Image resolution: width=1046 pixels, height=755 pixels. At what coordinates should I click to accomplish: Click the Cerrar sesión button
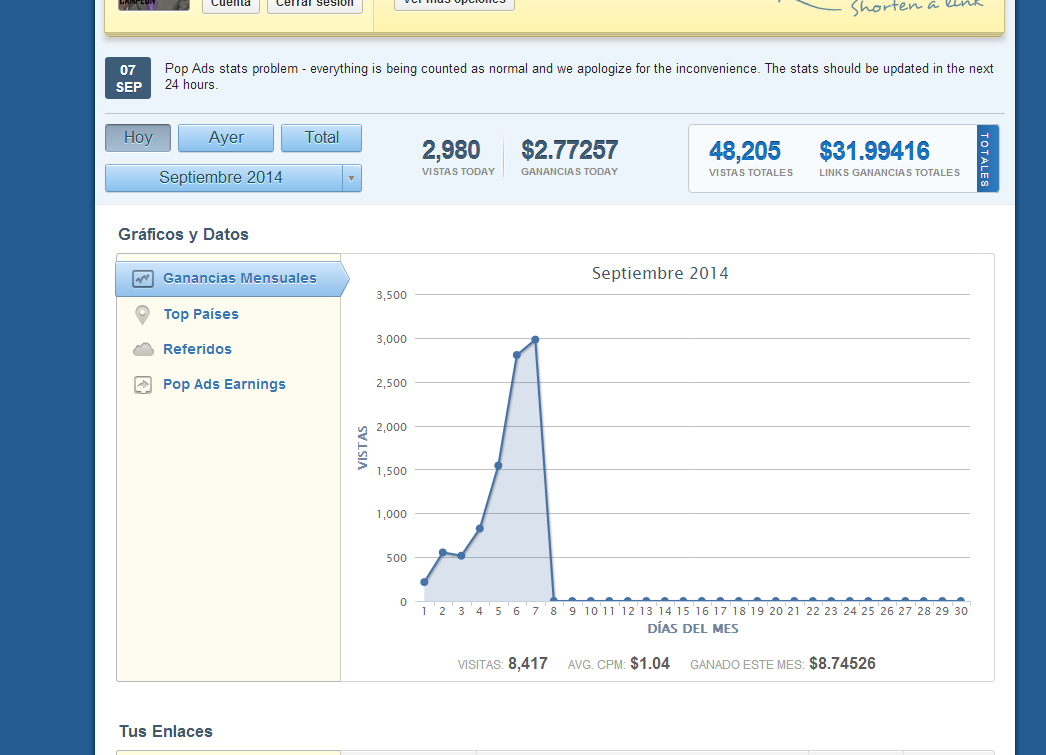point(315,4)
